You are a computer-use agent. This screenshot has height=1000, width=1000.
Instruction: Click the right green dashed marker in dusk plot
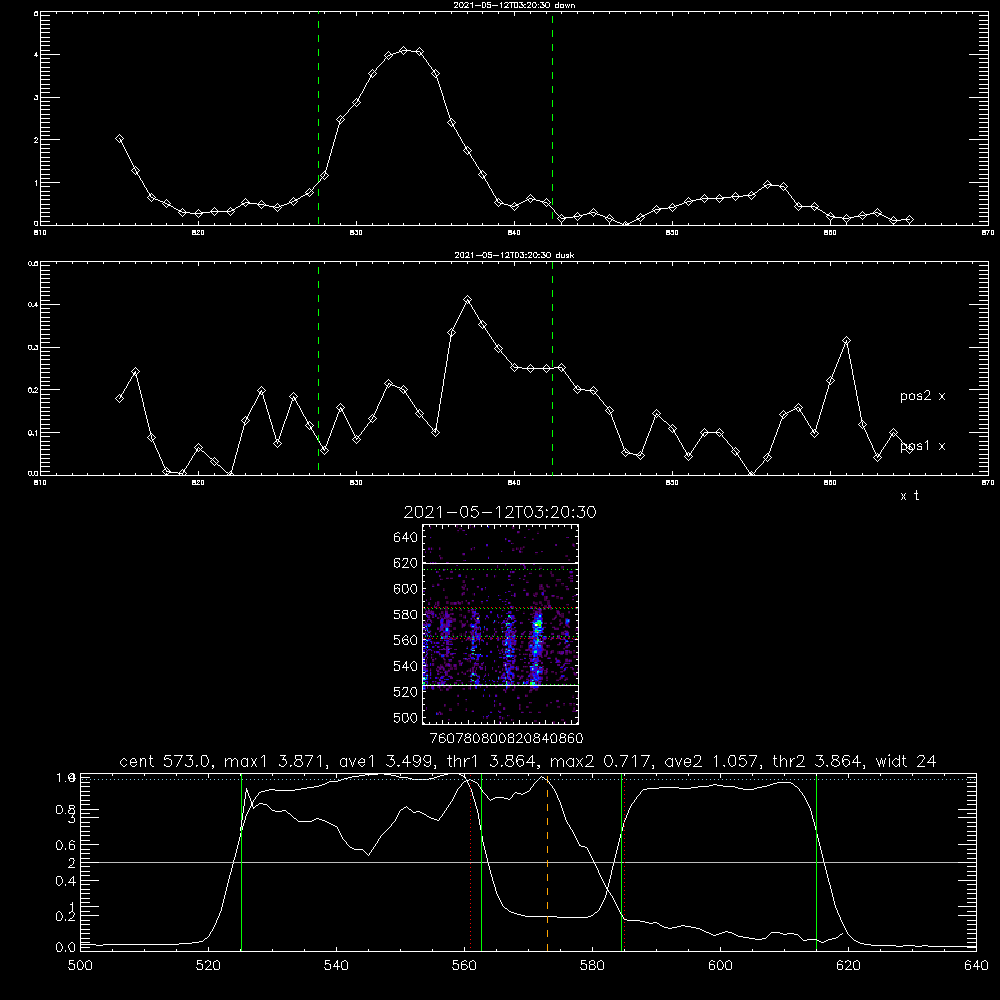pos(552,368)
